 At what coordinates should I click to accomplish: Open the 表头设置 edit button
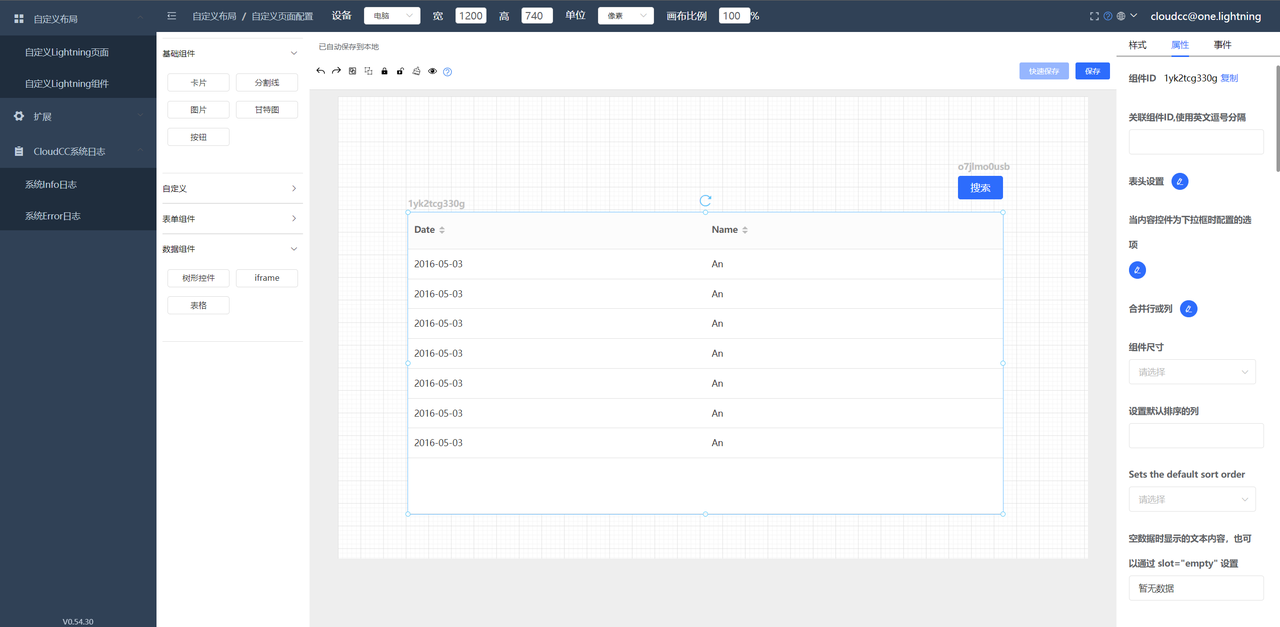[1180, 181]
